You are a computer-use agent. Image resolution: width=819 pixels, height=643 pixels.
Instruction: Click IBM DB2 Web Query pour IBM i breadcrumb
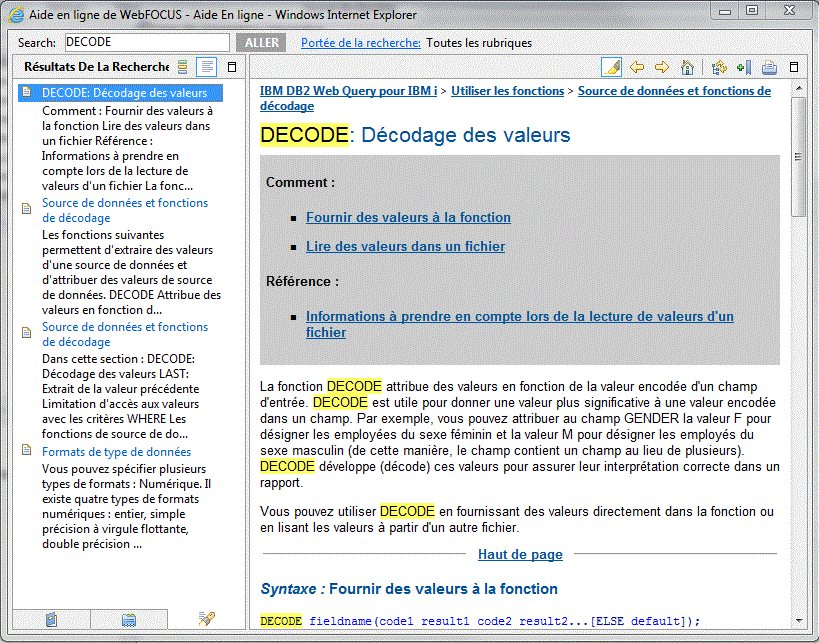point(348,91)
